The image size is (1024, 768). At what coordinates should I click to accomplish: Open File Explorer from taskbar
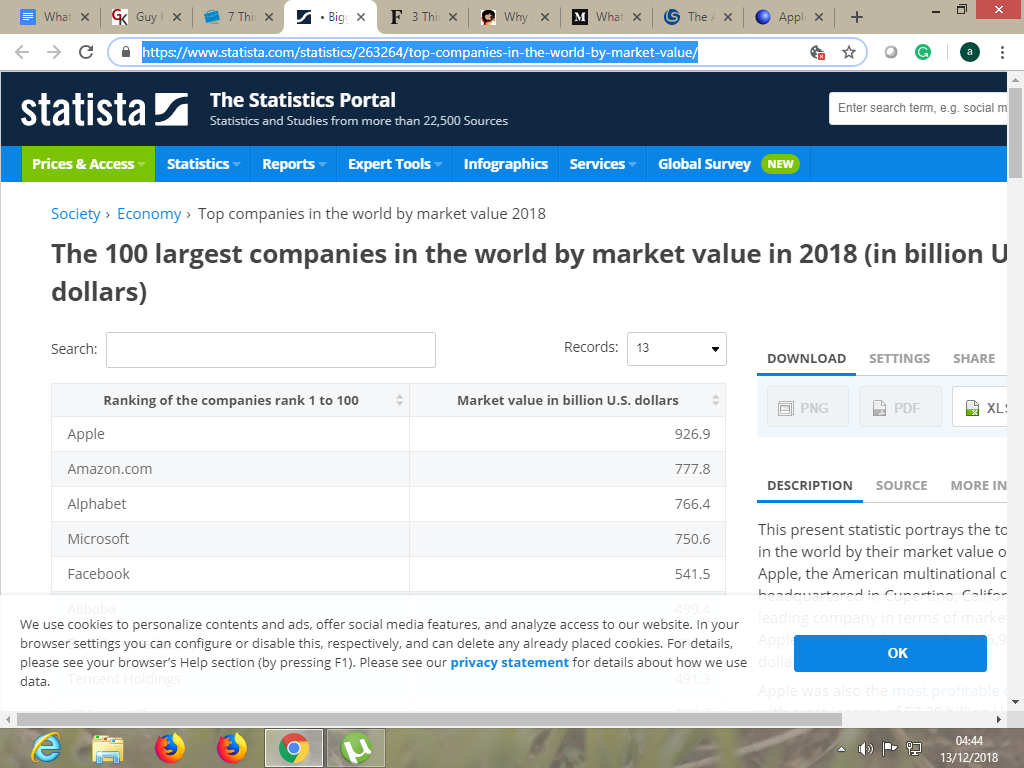pyautogui.click(x=108, y=748)
